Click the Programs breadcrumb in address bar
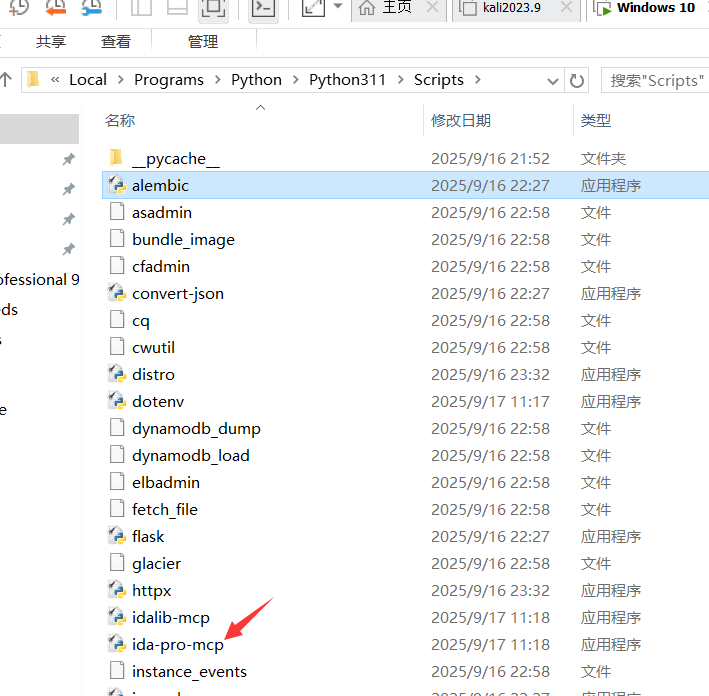 pos(168,80)
